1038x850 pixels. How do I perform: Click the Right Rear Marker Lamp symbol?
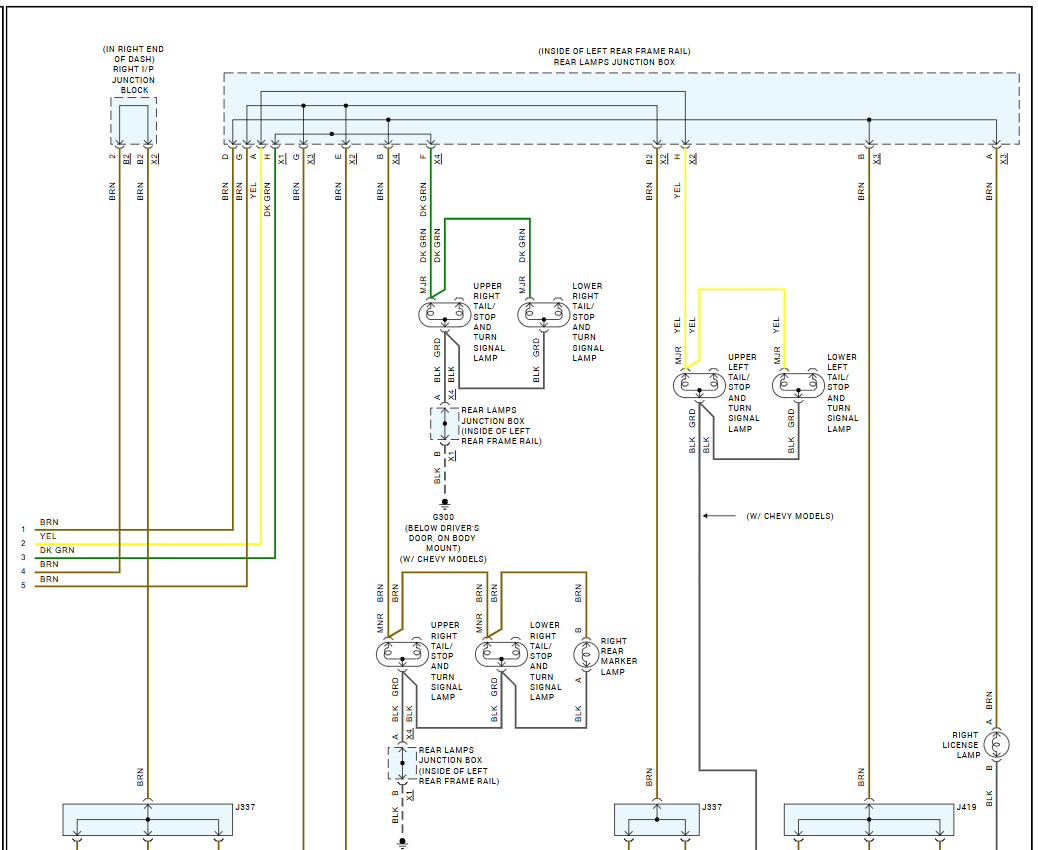tap(586, 654)
